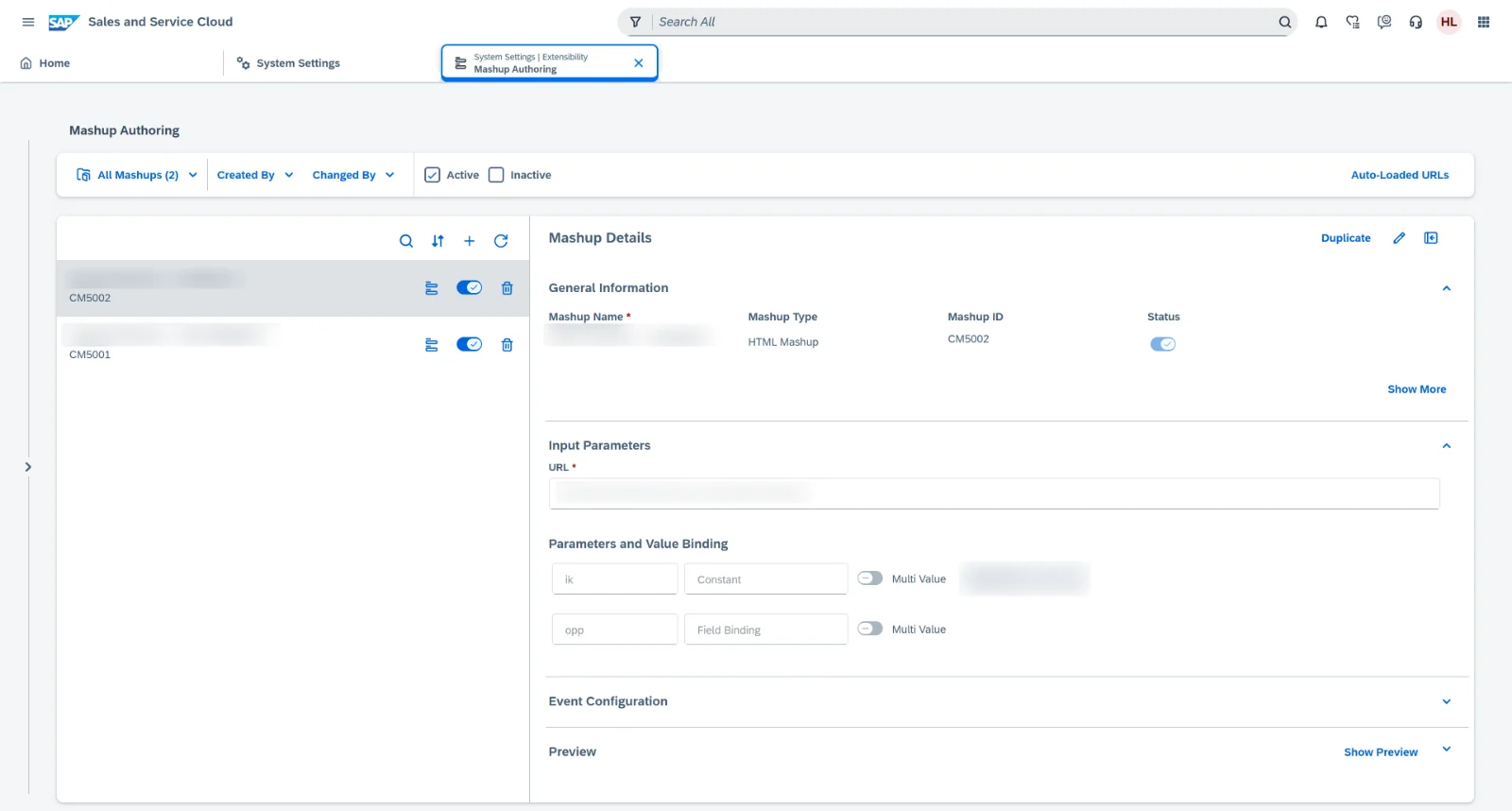Click the panel layout icon next to edit
The image size is (1512, 811).
click(1431, 238)
